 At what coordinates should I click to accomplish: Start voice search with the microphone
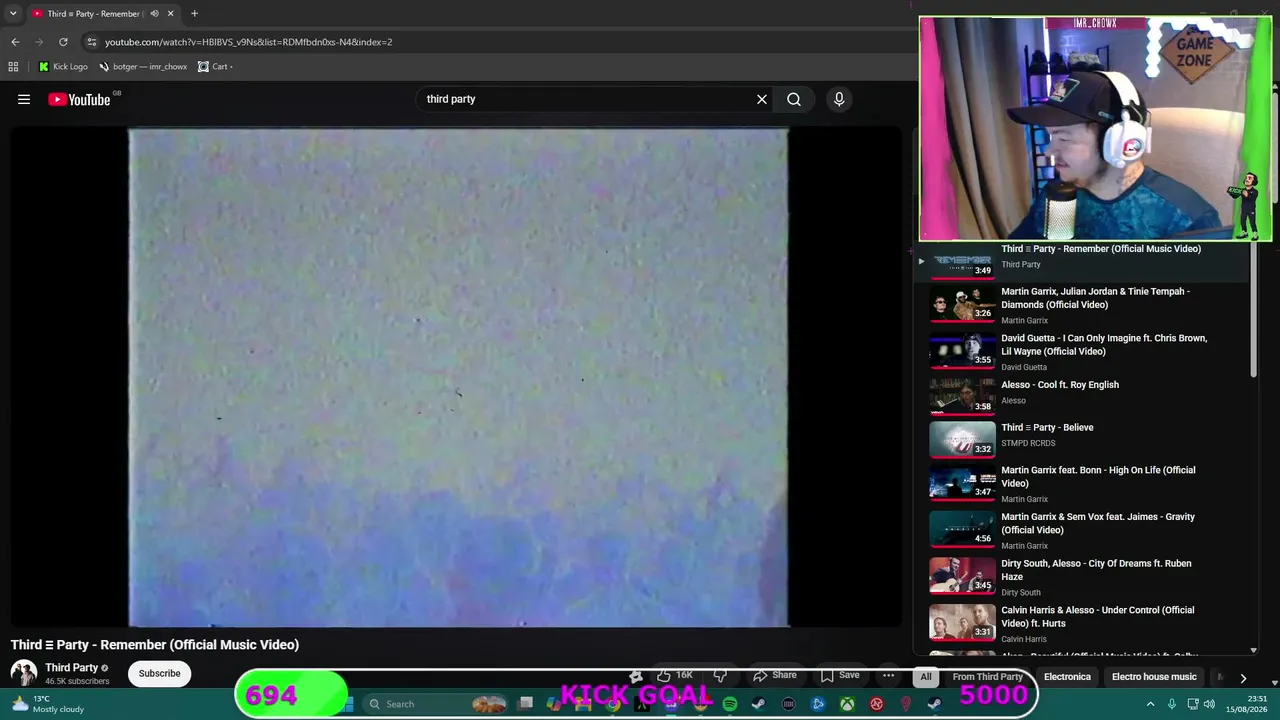point(839,99)
